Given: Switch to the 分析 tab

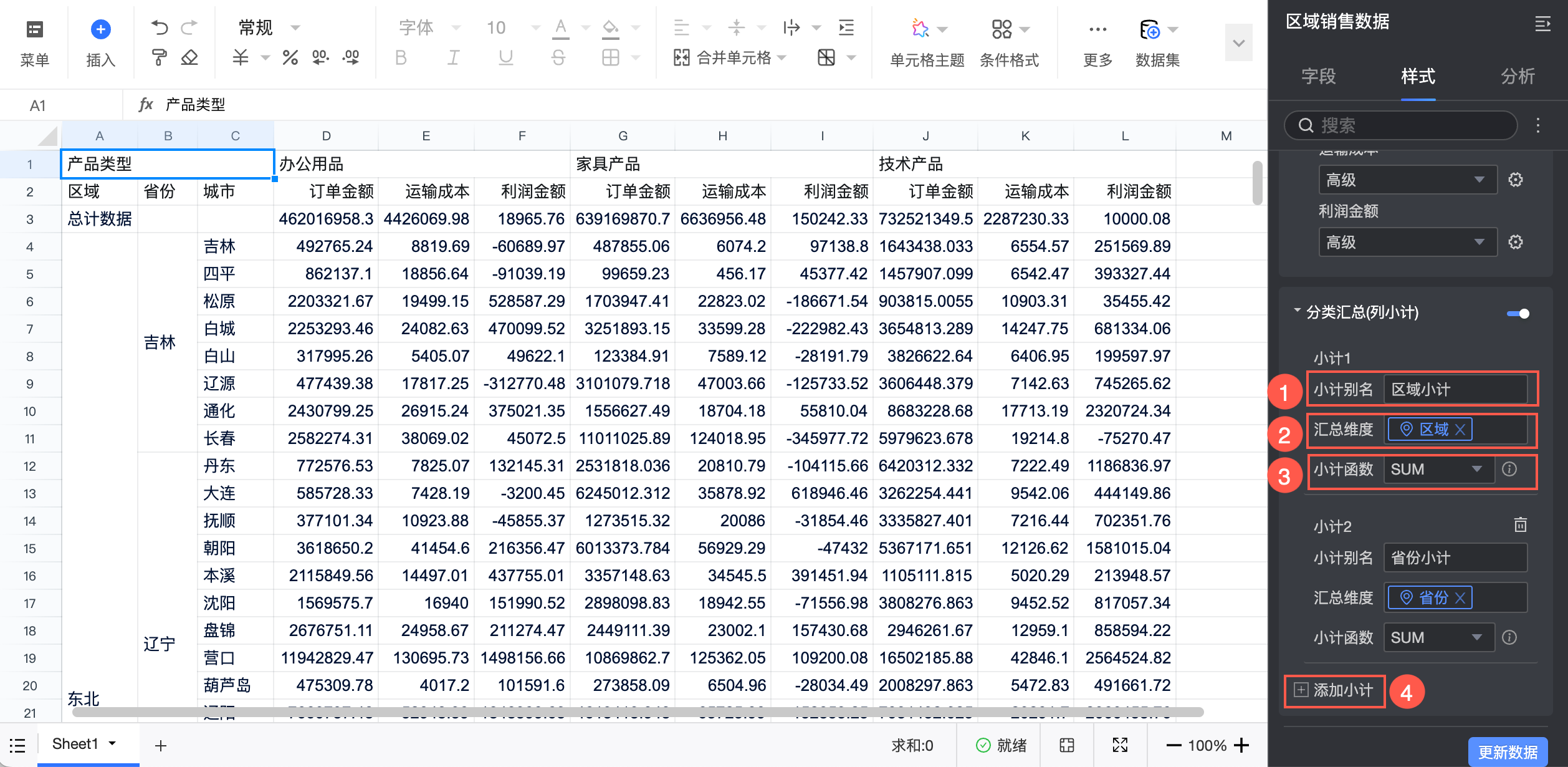Looking at the screenshot, I should (x=1518, y=76).
